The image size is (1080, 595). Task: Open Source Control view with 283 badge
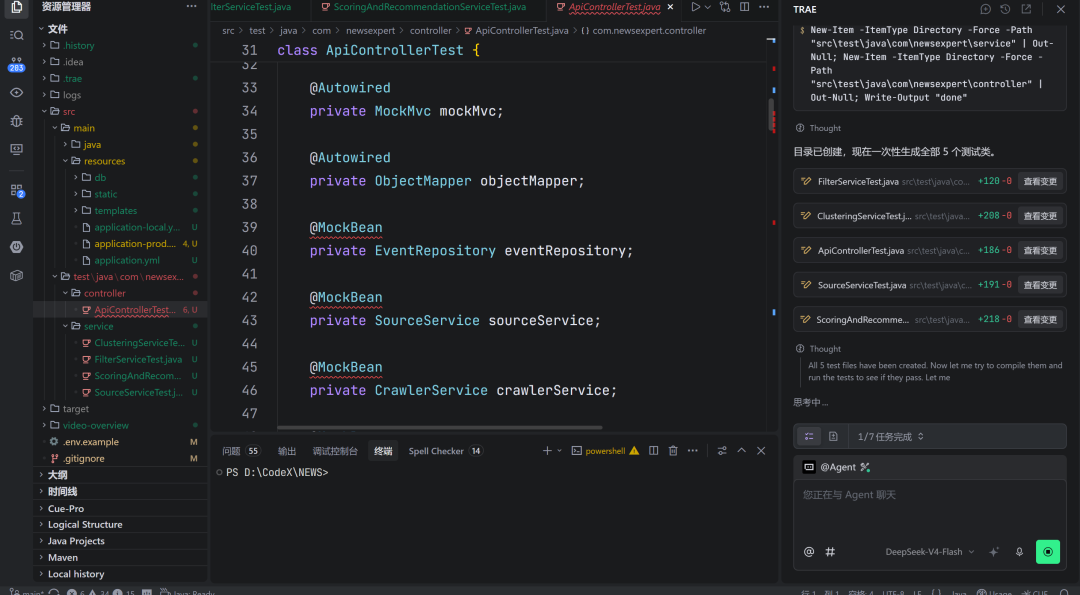point(17,64)
